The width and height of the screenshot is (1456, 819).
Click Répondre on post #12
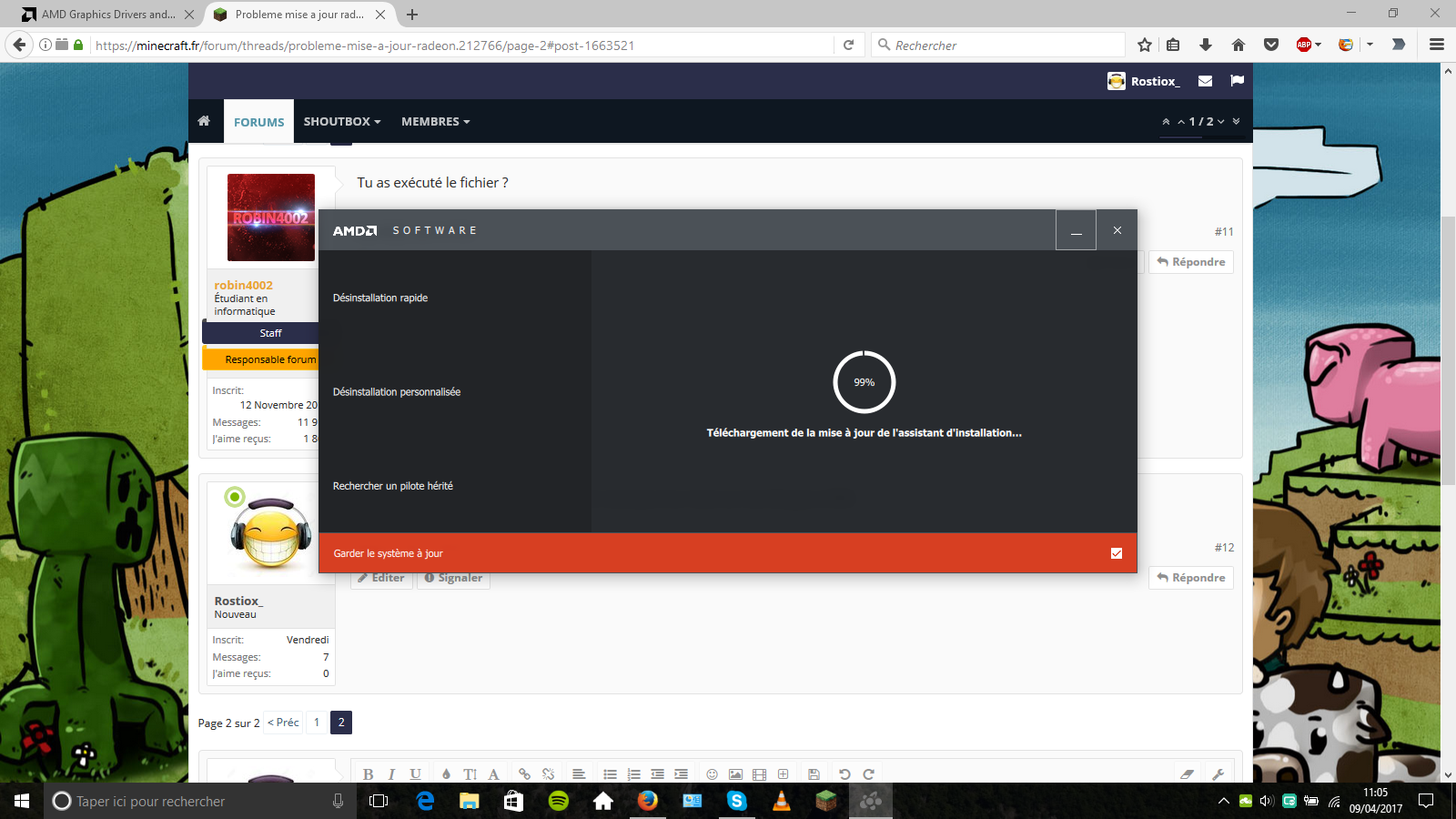1191,578
